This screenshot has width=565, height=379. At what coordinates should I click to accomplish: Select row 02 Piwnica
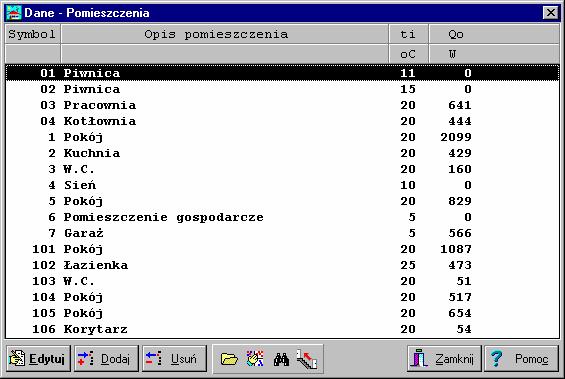coord(282,89)
